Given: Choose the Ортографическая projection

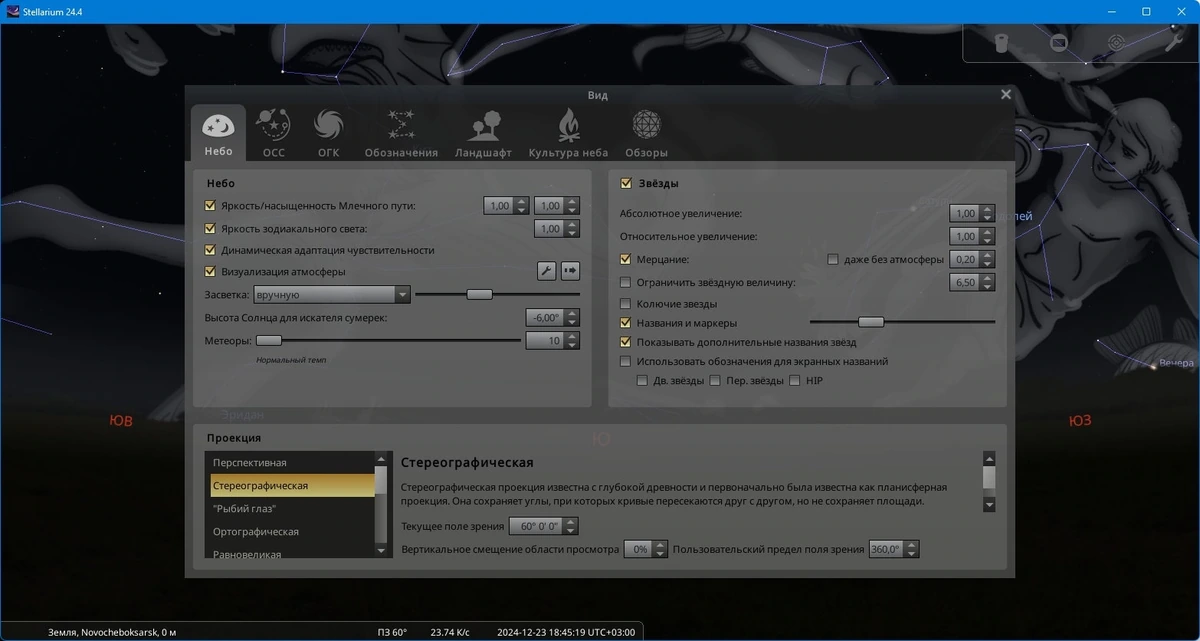Looking at the screenshot, I should (x=292, y=532).
